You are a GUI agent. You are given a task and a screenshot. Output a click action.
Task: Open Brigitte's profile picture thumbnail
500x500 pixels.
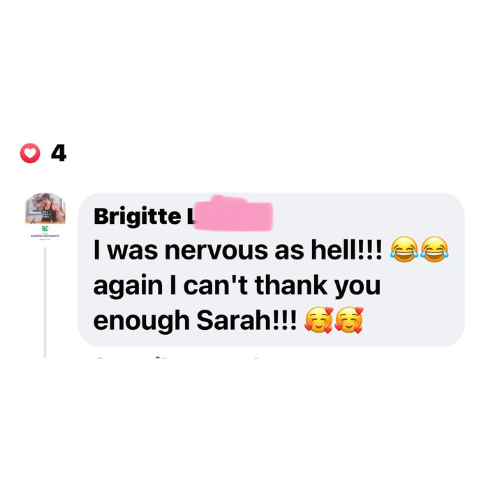pyautogui.click(x=45, y=208)
